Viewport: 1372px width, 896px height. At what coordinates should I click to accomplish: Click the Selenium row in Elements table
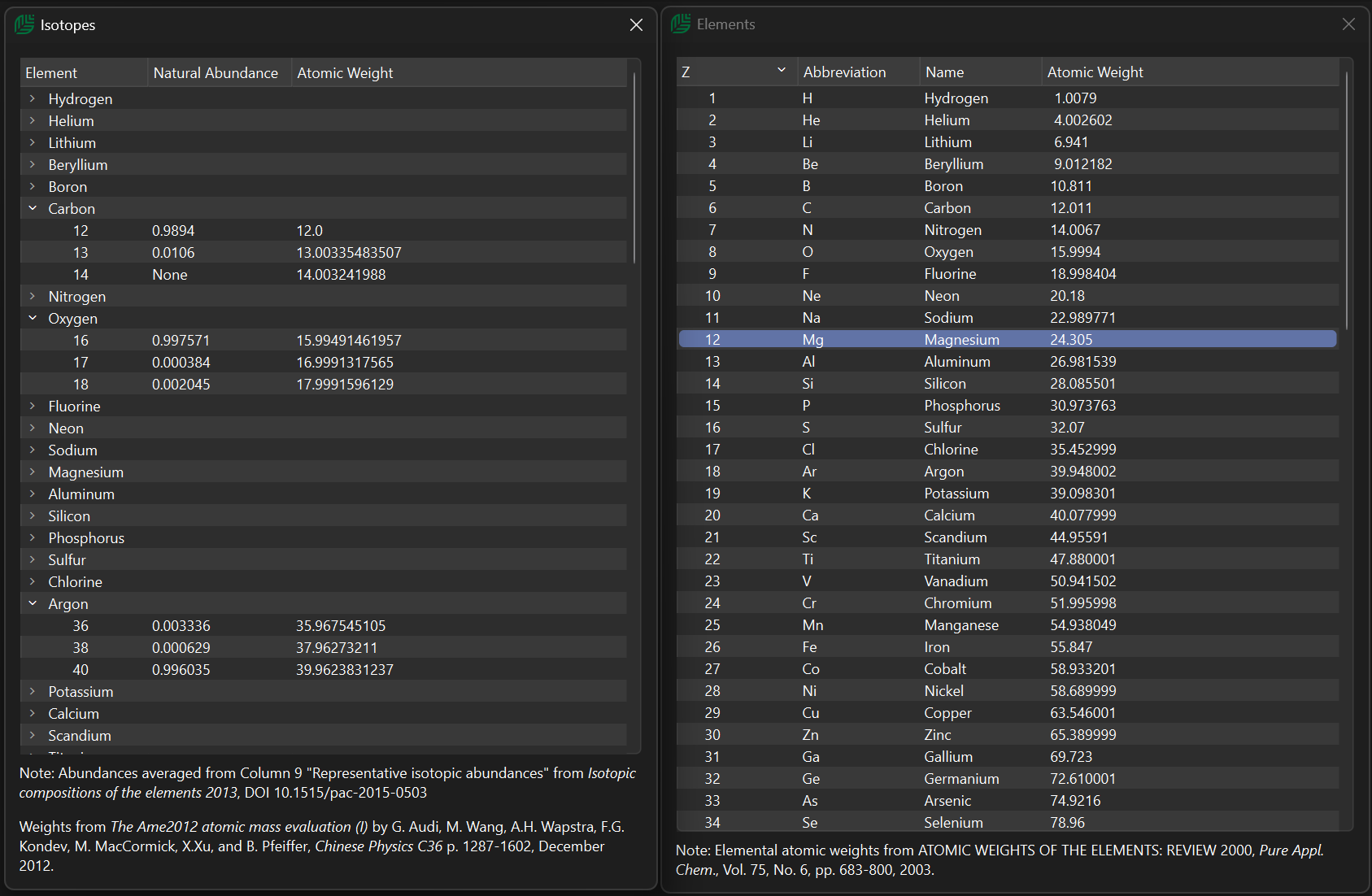(1008, 822)
